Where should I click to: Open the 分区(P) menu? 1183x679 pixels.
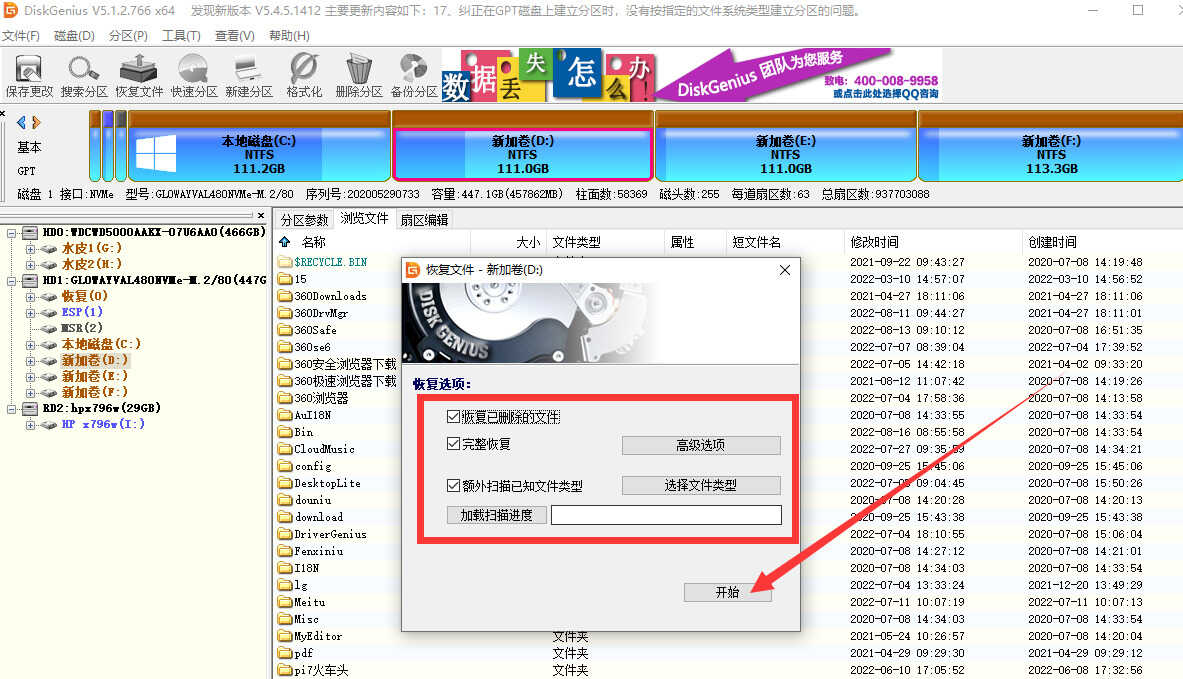pos(128,35)
